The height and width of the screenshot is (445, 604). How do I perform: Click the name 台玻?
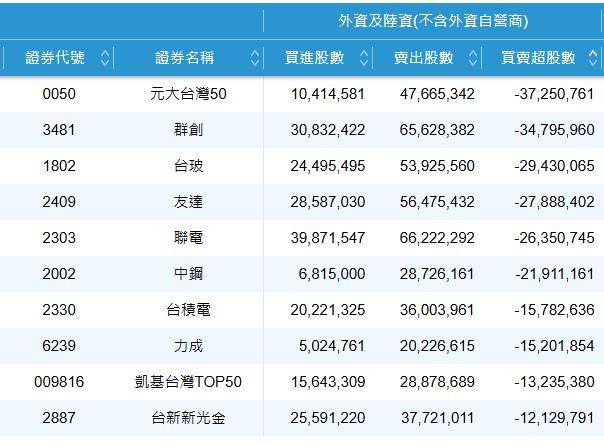click(188, 166)
